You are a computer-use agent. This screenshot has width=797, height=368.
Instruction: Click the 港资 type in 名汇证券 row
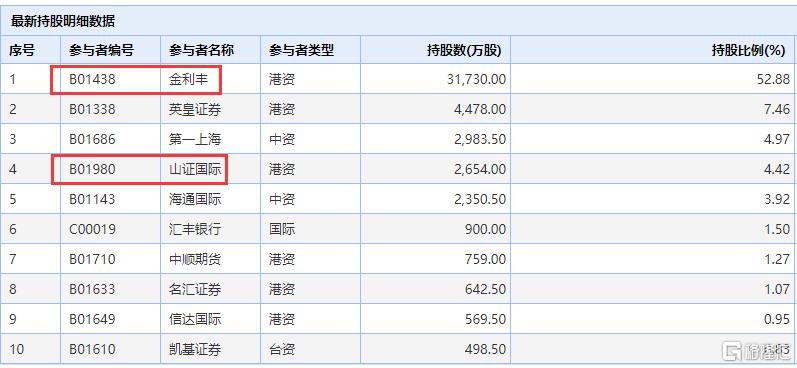click(282, 289)
